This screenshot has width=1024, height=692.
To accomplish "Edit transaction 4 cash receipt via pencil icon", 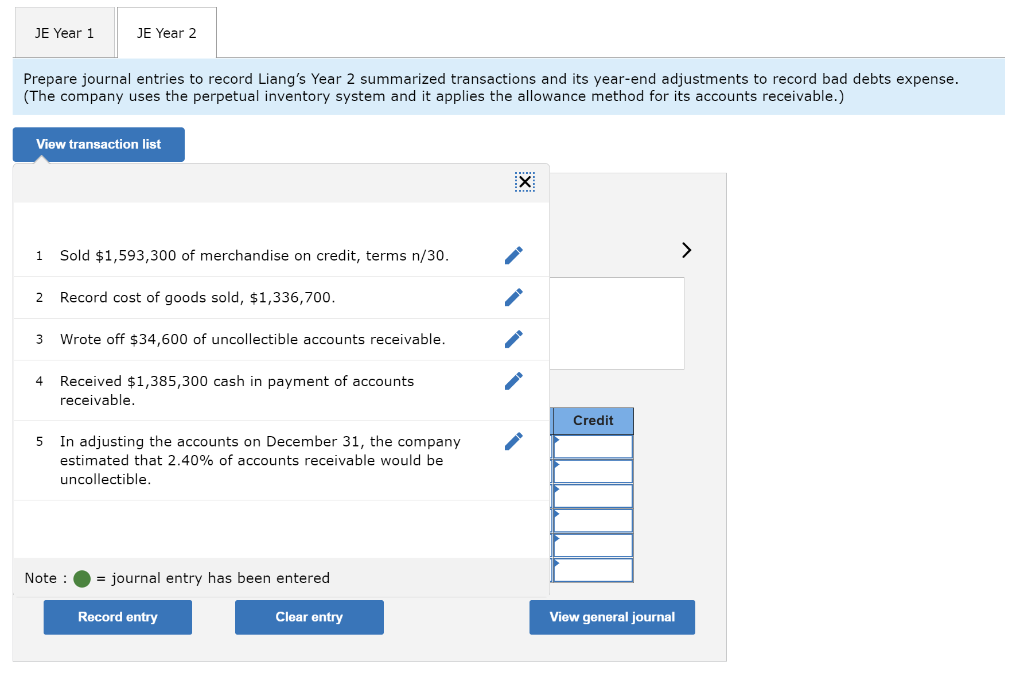I will (x=513, y=381).
